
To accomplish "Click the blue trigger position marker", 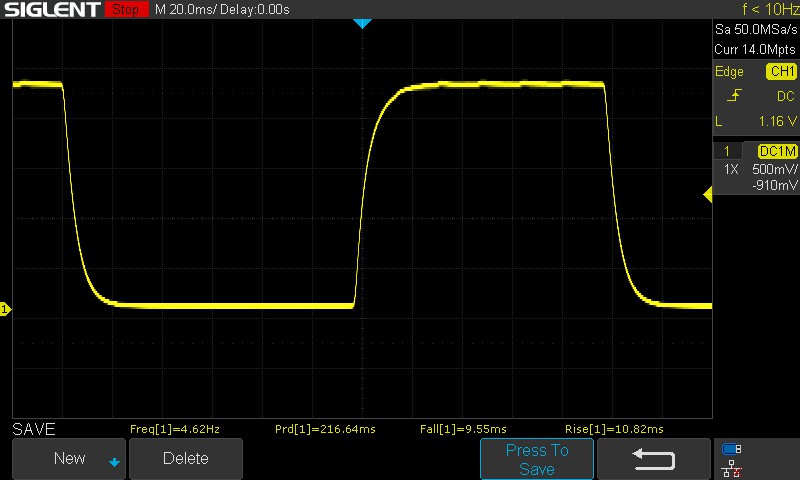I will tap(362, 23).
